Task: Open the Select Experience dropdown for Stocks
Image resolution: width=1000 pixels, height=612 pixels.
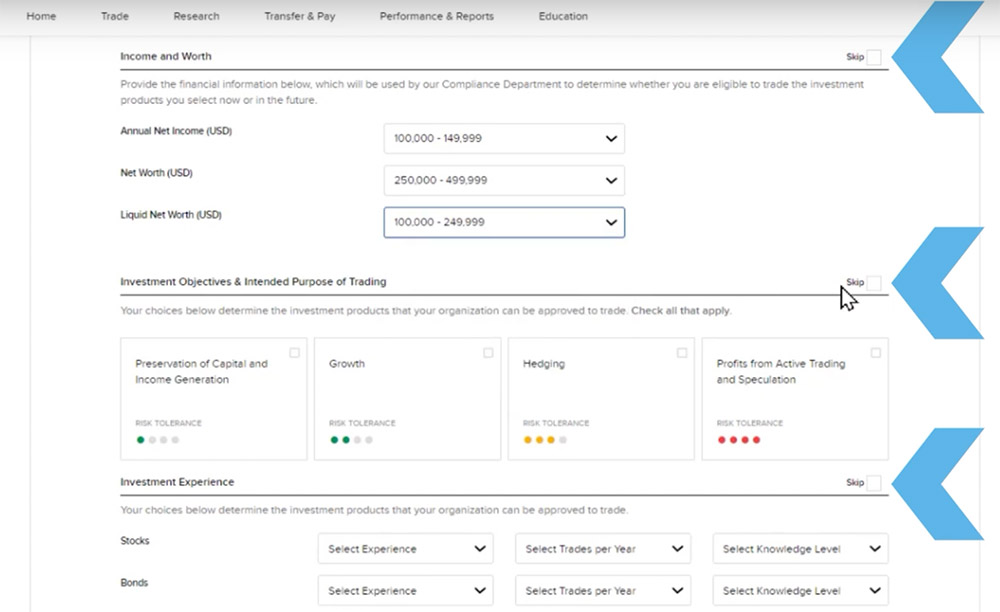Action: point(404,548)
